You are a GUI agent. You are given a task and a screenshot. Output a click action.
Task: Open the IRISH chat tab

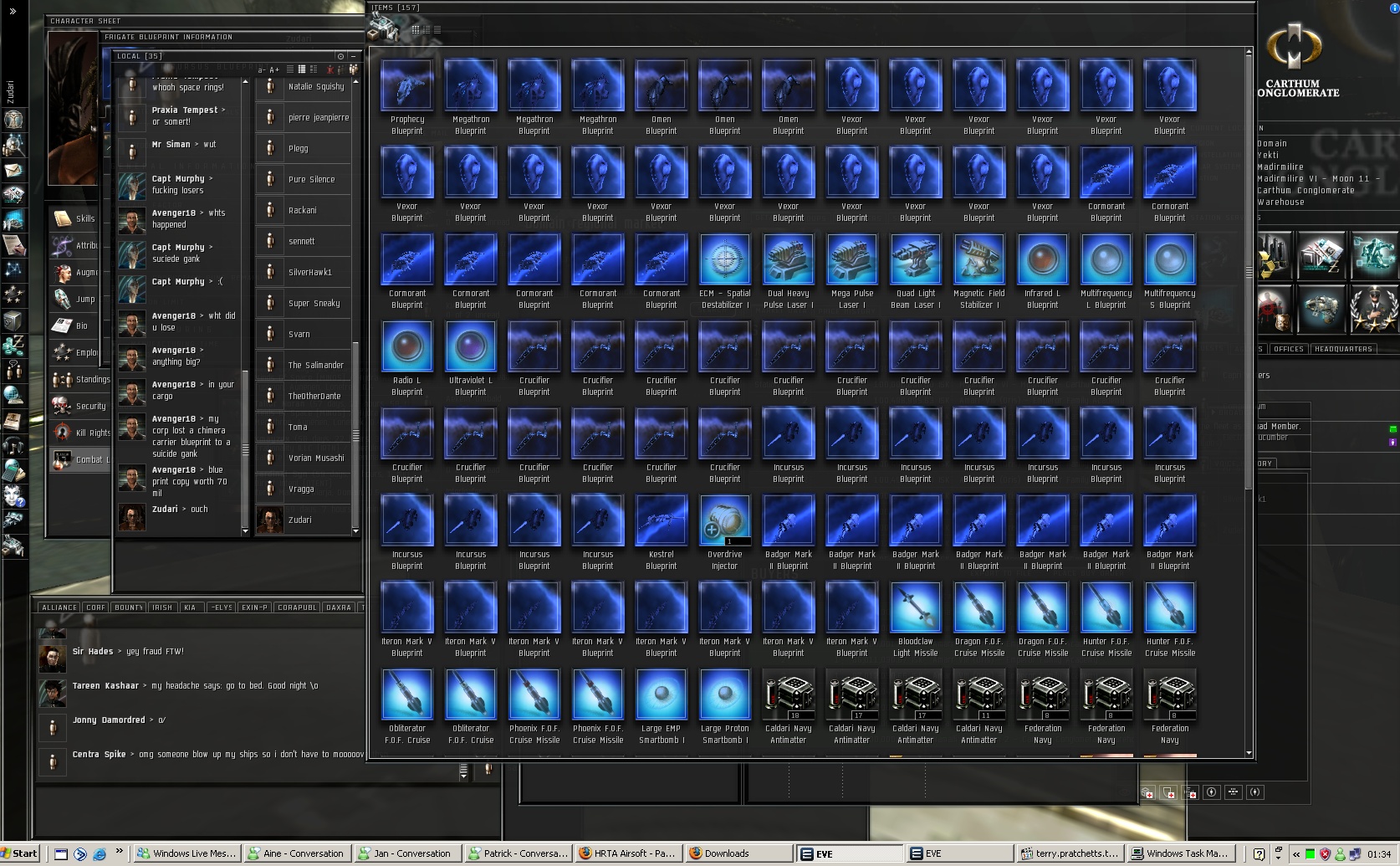click(162, 607)
